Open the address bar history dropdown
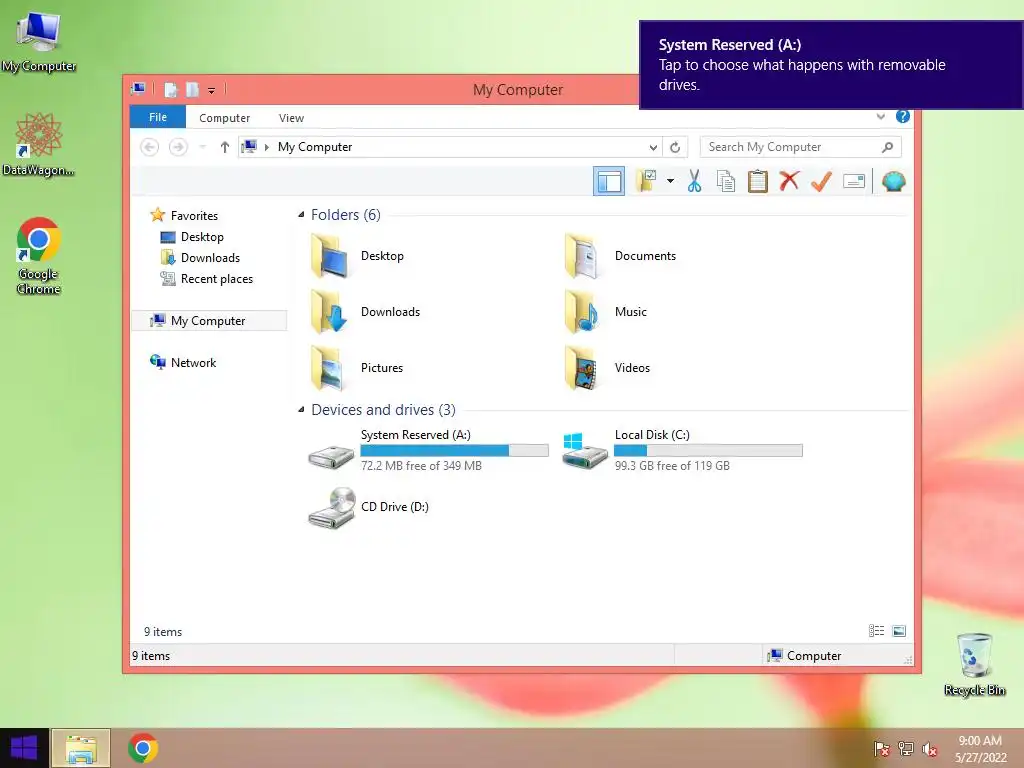The height and width of the screenshot is (768, 1024). tap(652, 147)
